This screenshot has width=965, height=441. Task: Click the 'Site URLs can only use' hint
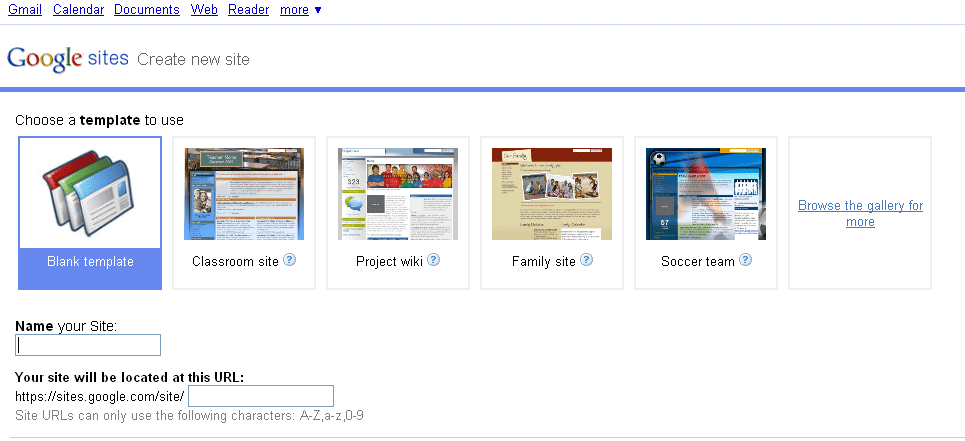[x=189, y=416]
